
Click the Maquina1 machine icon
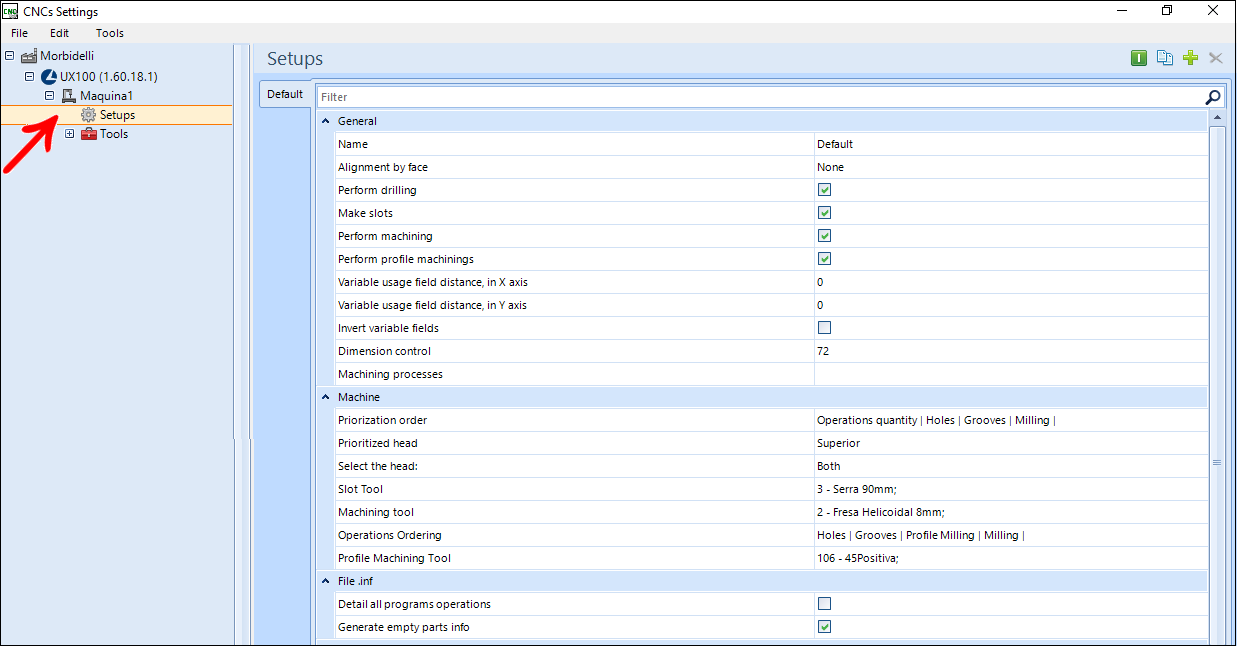(69, 96)
